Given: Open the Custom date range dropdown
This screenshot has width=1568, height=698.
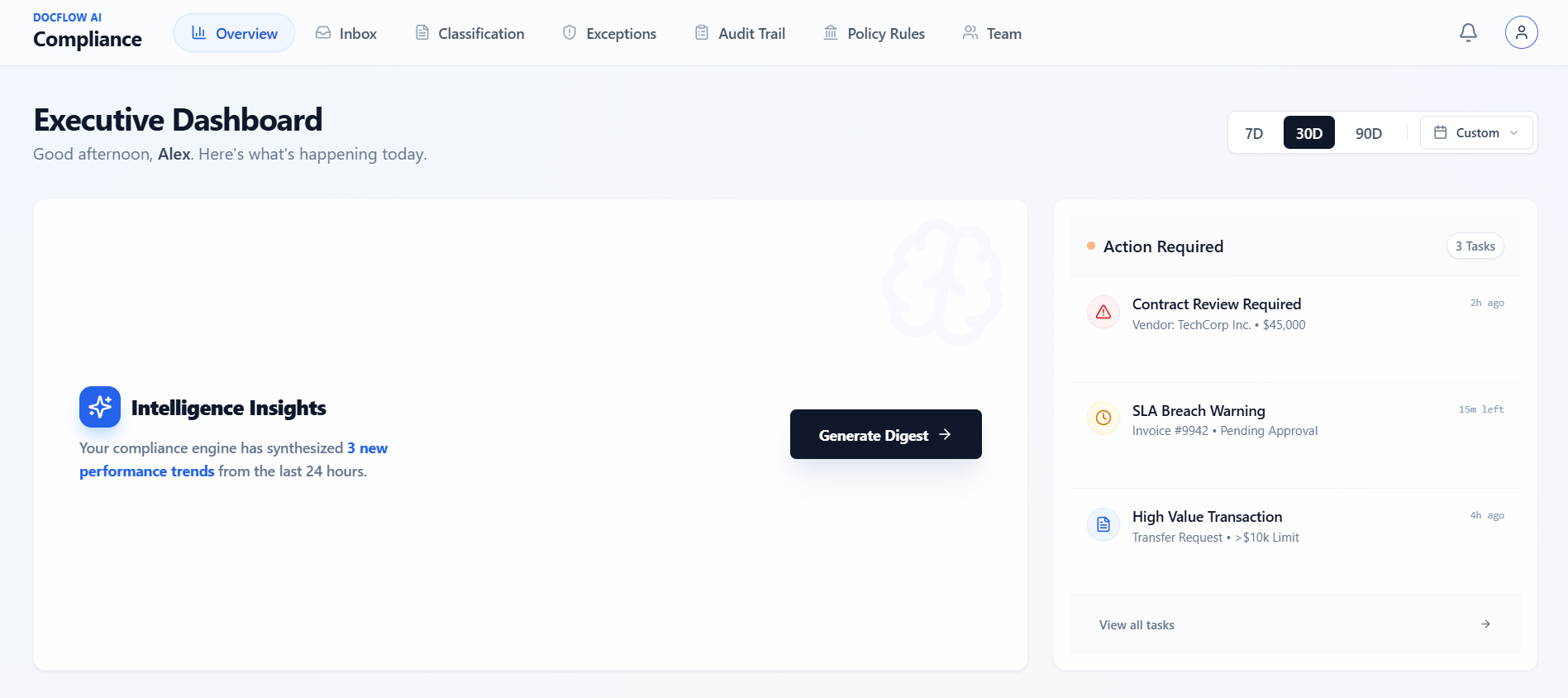Looking at the screenshot, I should click(x=1476, y=132).
